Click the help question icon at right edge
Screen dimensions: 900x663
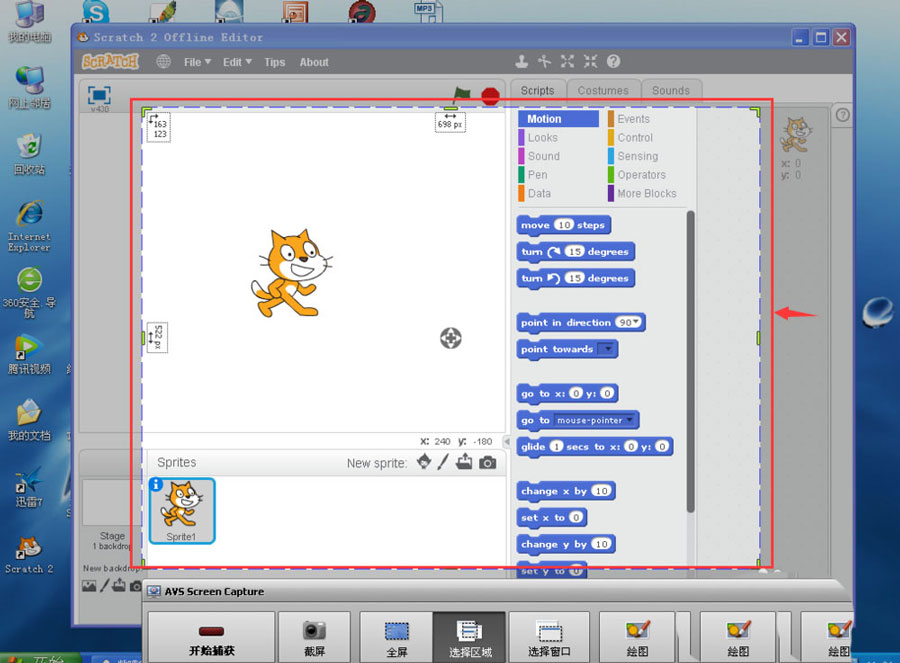[x=843, y=115]
